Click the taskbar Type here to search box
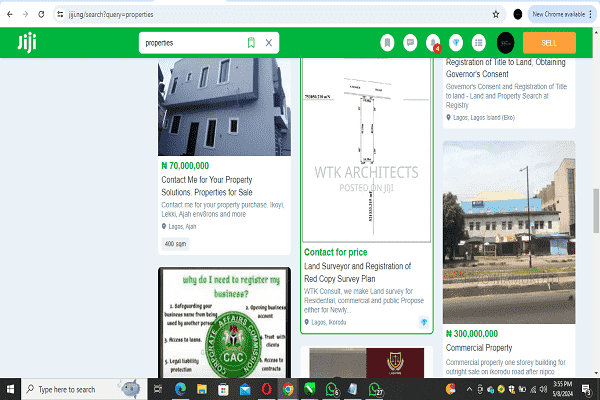Image resolution: width=600 pixels, height=400 pixels. pos(84,390)
